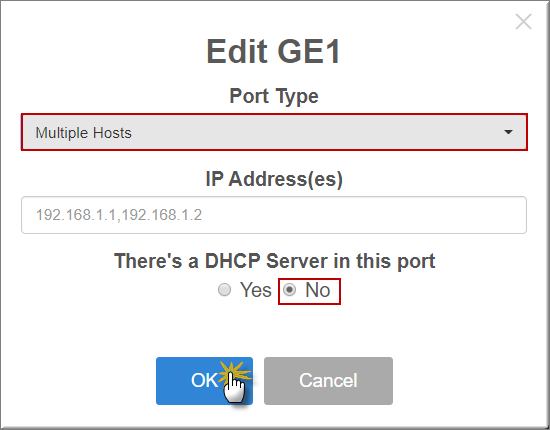Dismiss the dialog with Cancel button
Viewport: 550px width, 430px height.
(x=328, y=381)
